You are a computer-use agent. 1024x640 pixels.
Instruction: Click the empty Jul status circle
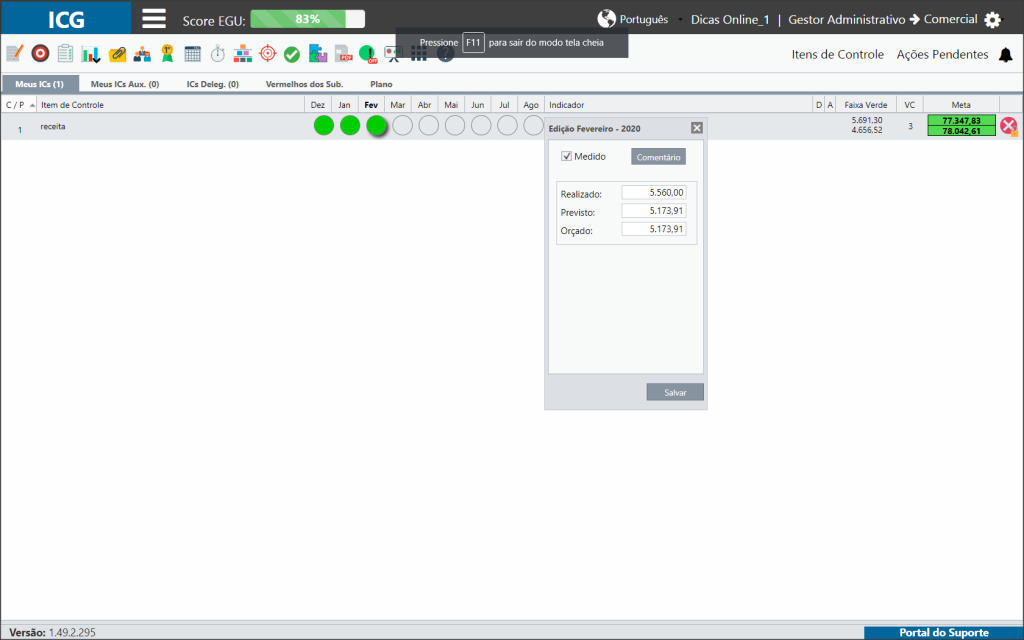[507, 125]
